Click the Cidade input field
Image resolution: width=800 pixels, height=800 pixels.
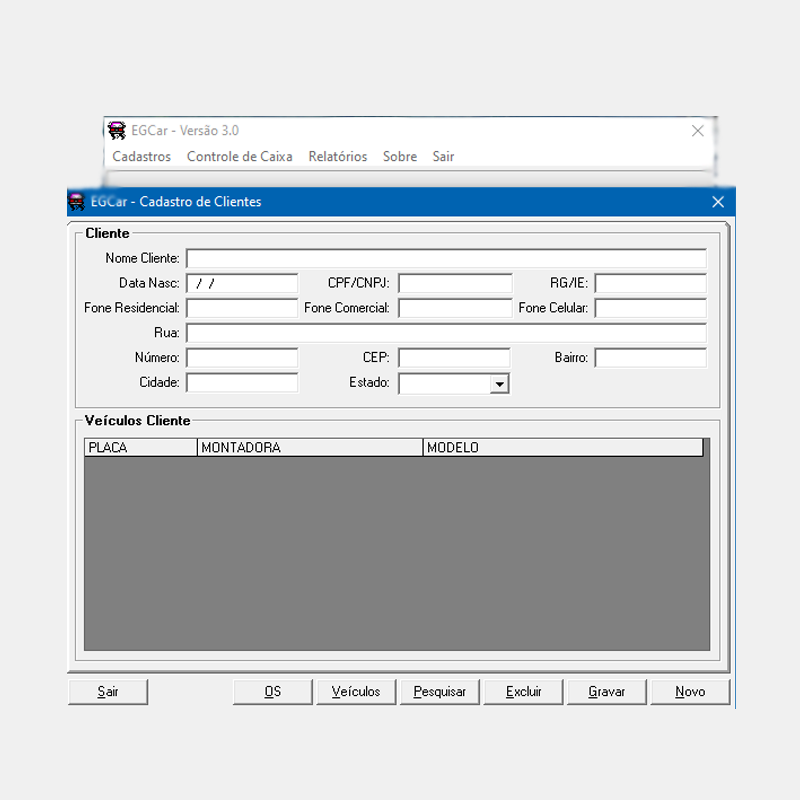tap(242, 383)
